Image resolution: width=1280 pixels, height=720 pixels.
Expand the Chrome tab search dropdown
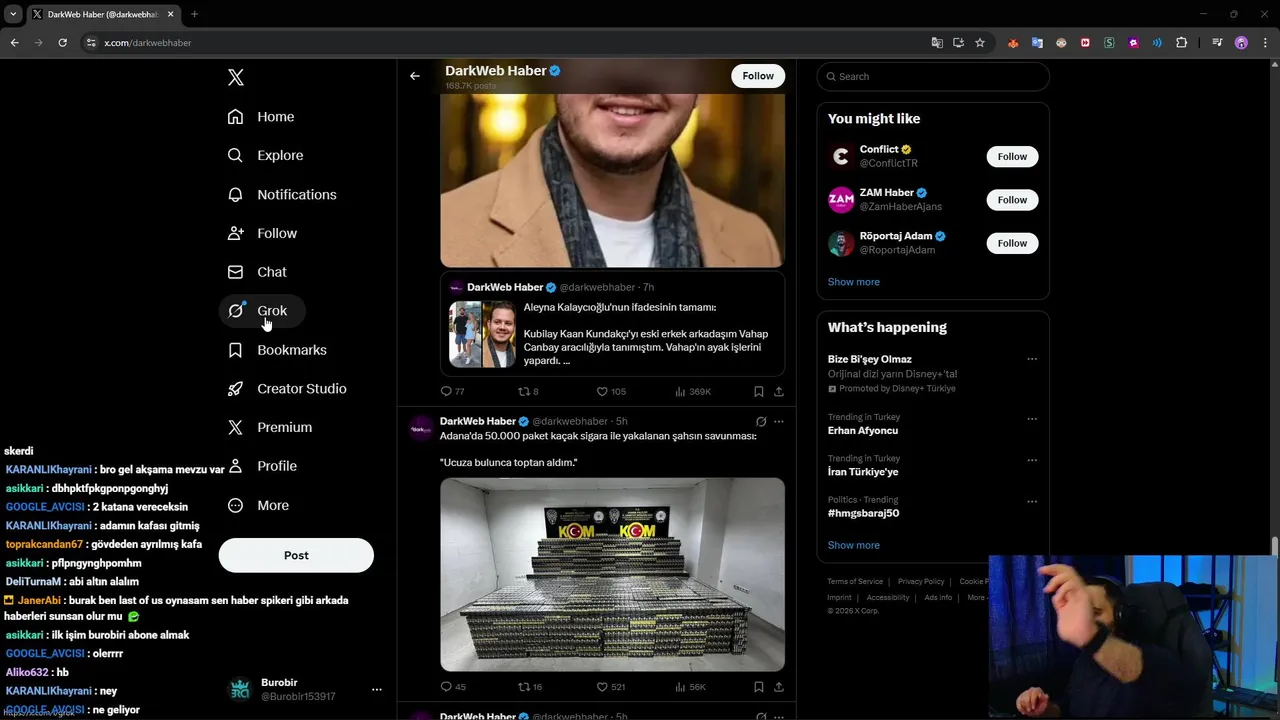tap(13, 14)
